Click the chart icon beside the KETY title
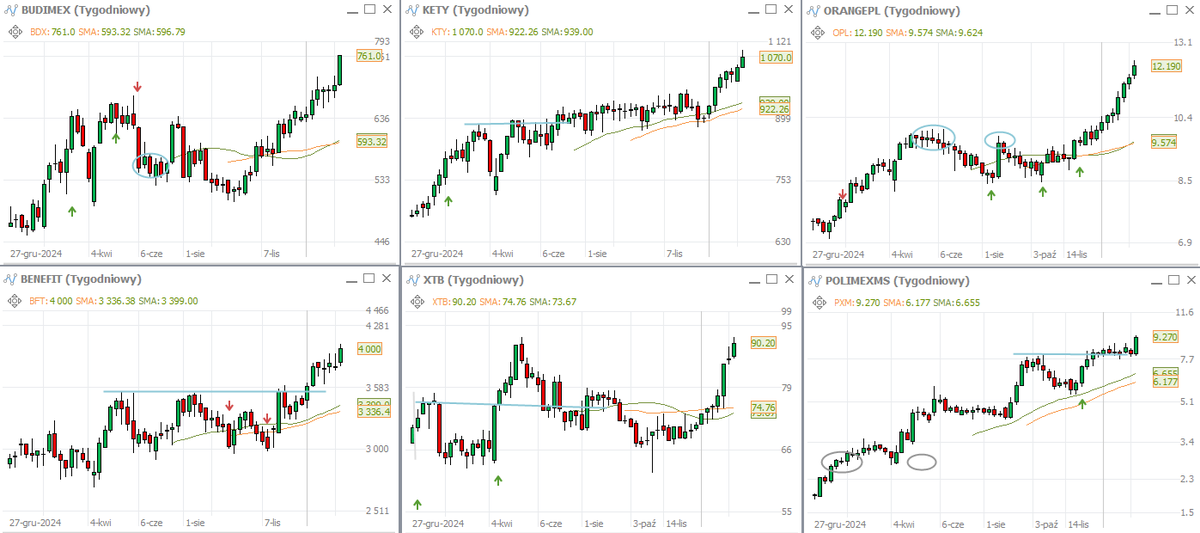This screenshot has height=533, width=1200. pyautogui.click(x=412, y=10)
